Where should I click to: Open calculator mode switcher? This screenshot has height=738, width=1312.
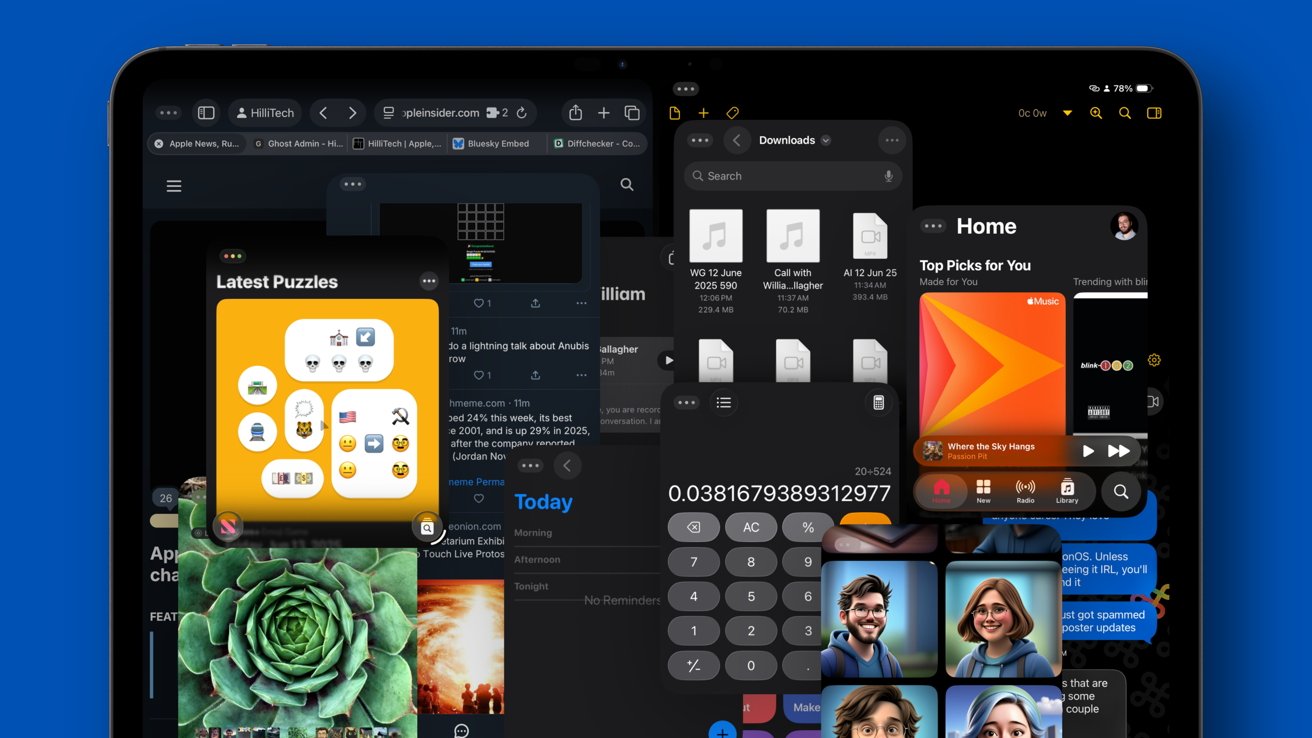(x=878, y=402)
